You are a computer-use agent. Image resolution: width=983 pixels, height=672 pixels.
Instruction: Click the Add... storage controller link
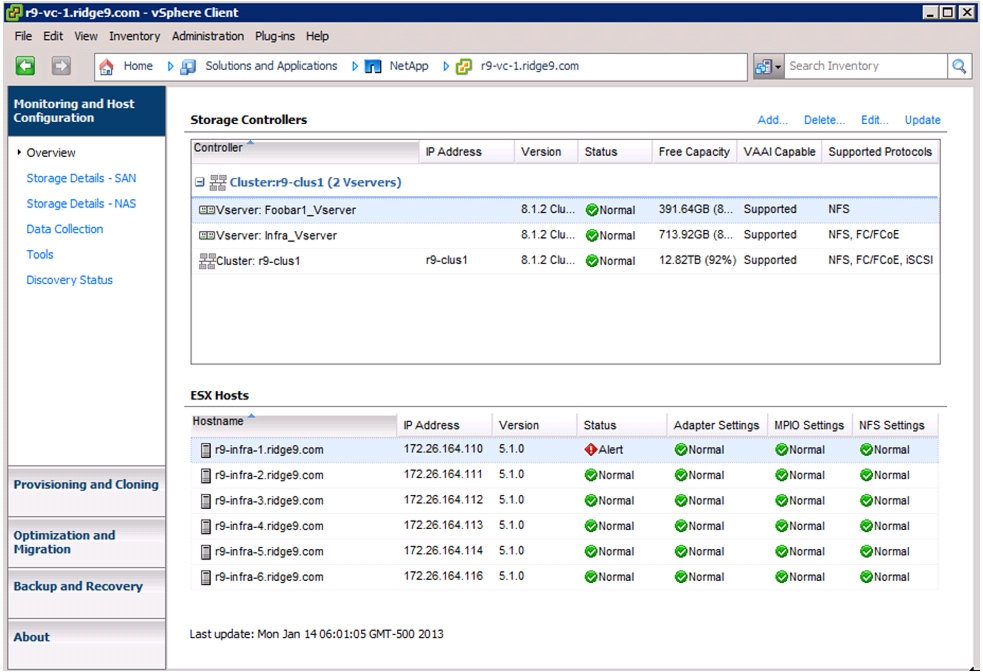click(x=772, y=120)
